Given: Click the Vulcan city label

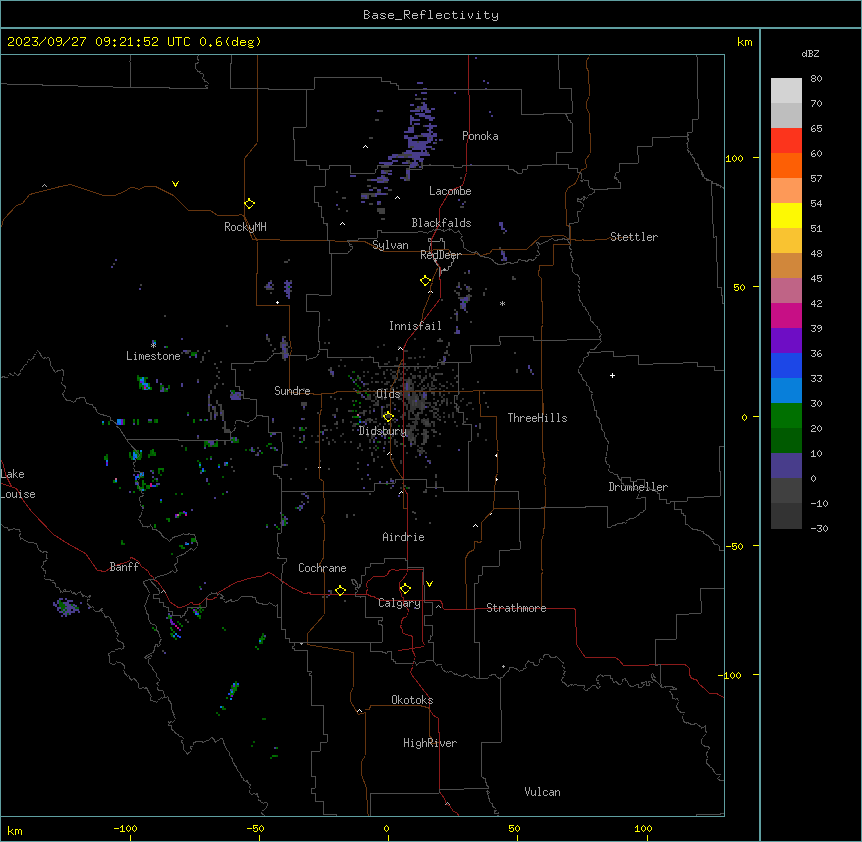Looking at the screenshot, I should tap(542, 792).
